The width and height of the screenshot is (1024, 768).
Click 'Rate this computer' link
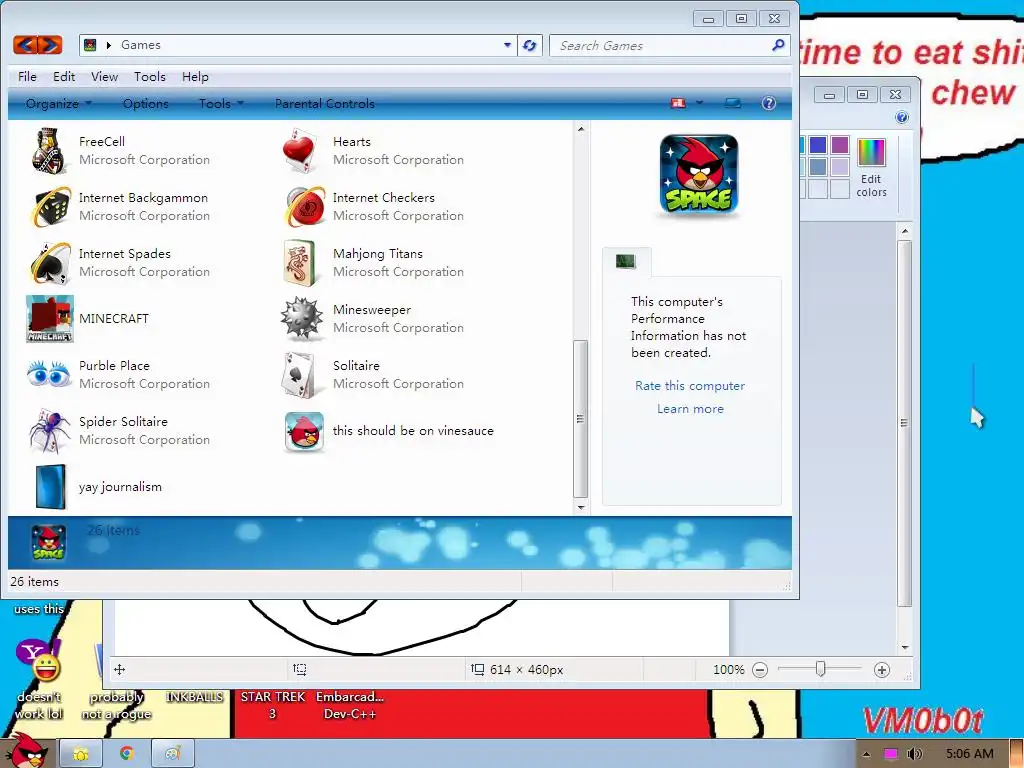(690, 385)
